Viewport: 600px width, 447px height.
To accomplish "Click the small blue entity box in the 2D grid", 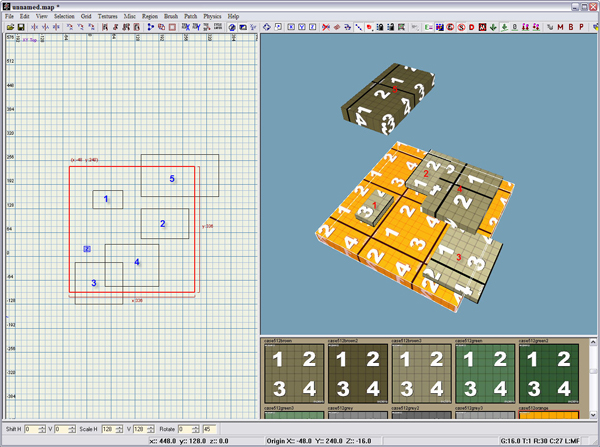I will pyautogui.click(x=87, y=249).
